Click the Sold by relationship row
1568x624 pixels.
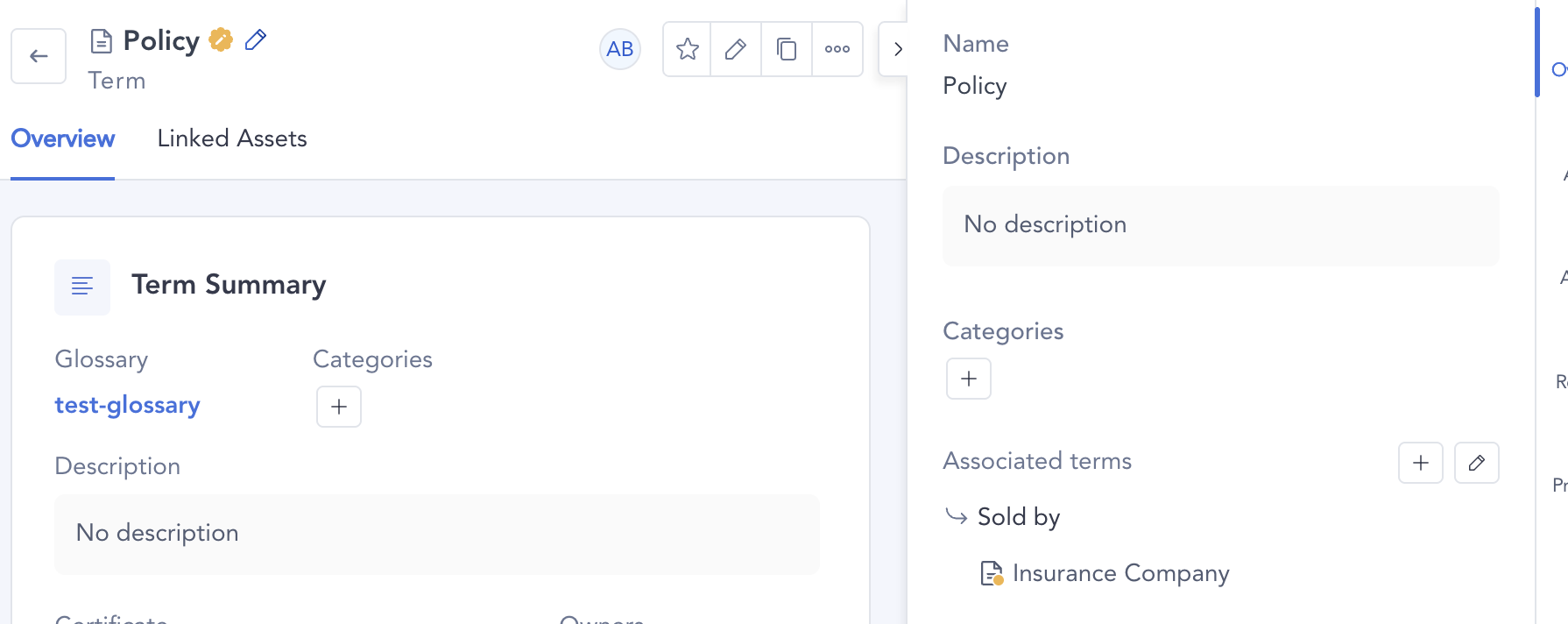(x=1018, y=517)
